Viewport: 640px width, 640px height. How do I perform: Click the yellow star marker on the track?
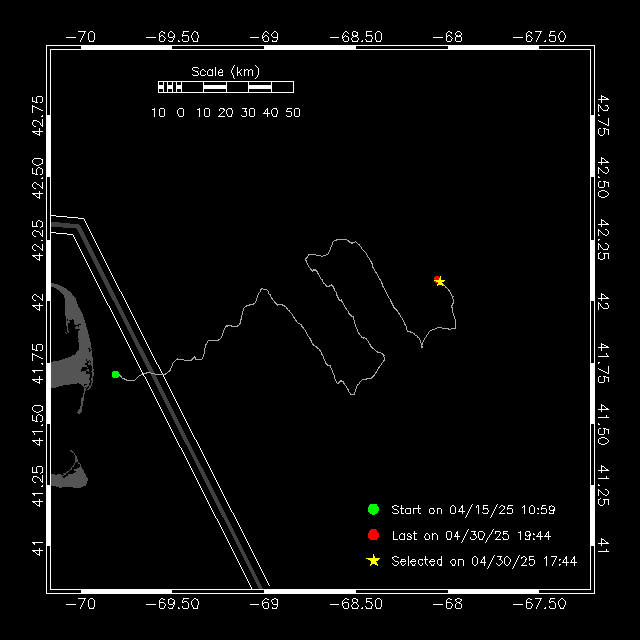(x=441, y=282)
